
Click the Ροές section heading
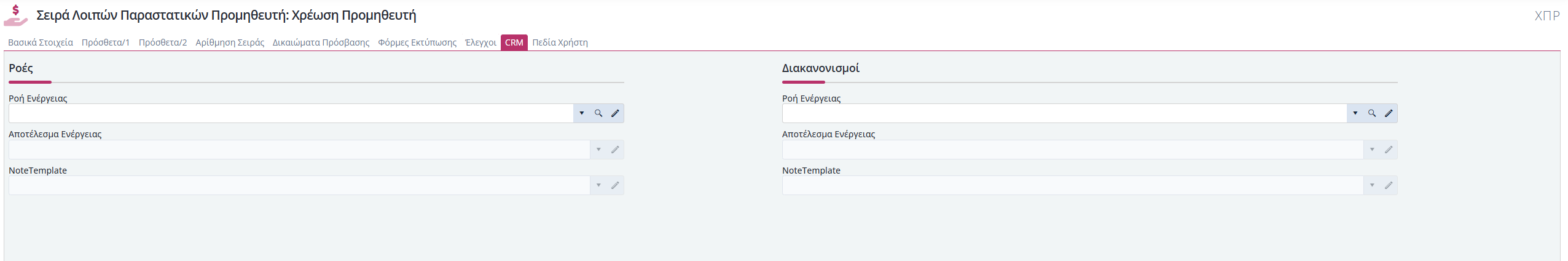click(21, 68)
